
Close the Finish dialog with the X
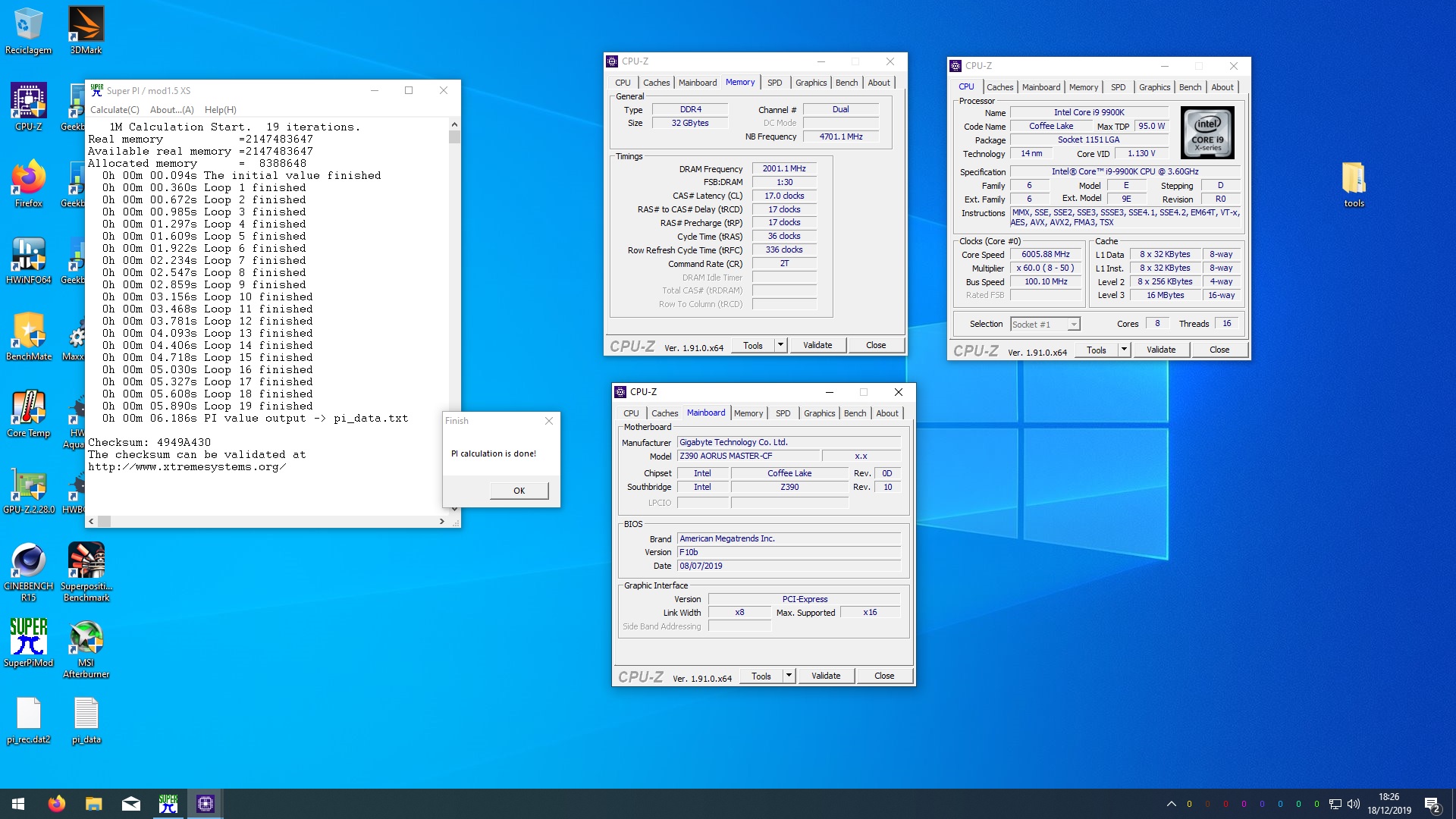549,421
